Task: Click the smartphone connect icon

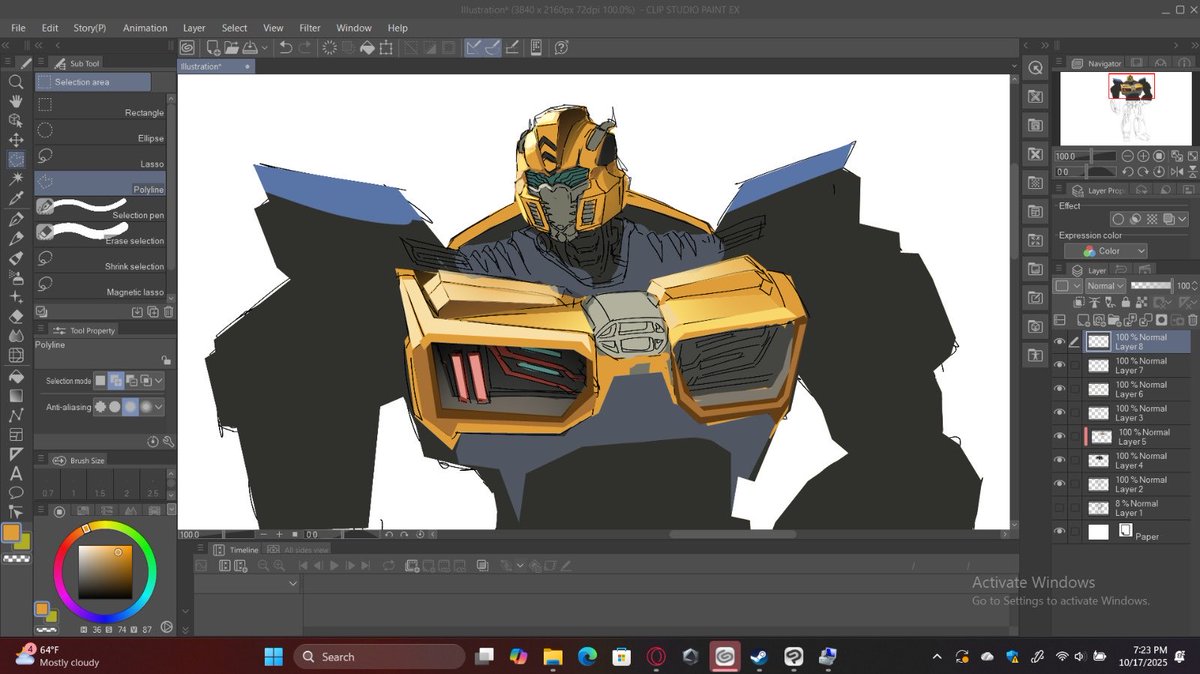Action: click(x=537, y=47)
